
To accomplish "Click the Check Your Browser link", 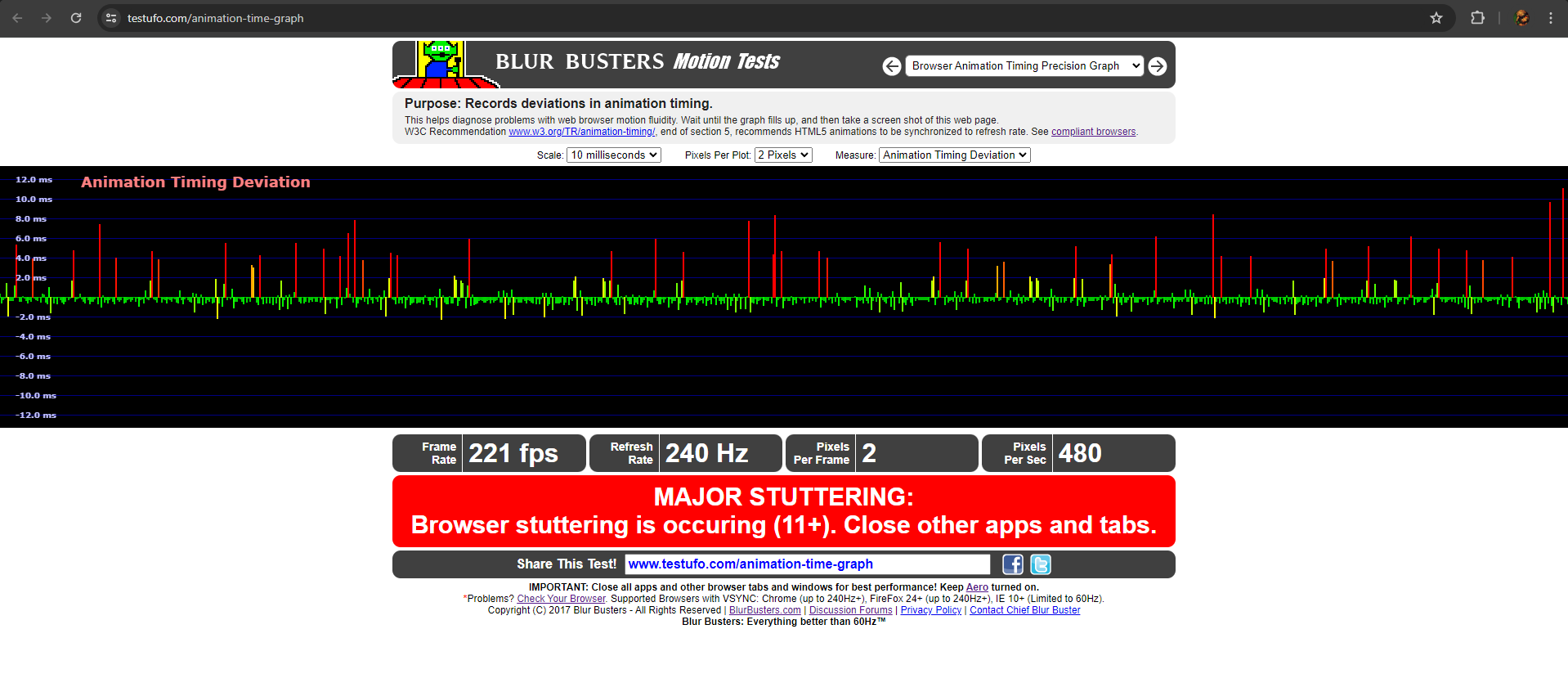I will click(x=561, y=599).
